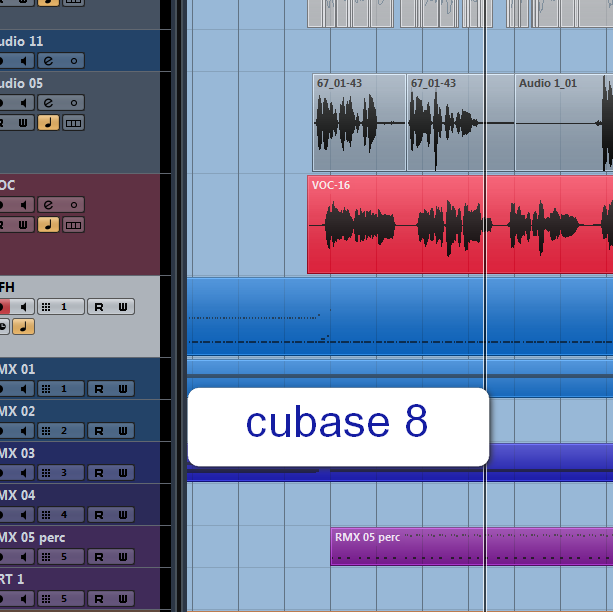Enable write automation W on RMX 03
This screenshot has width=613, height=612.
click(123, 473)
